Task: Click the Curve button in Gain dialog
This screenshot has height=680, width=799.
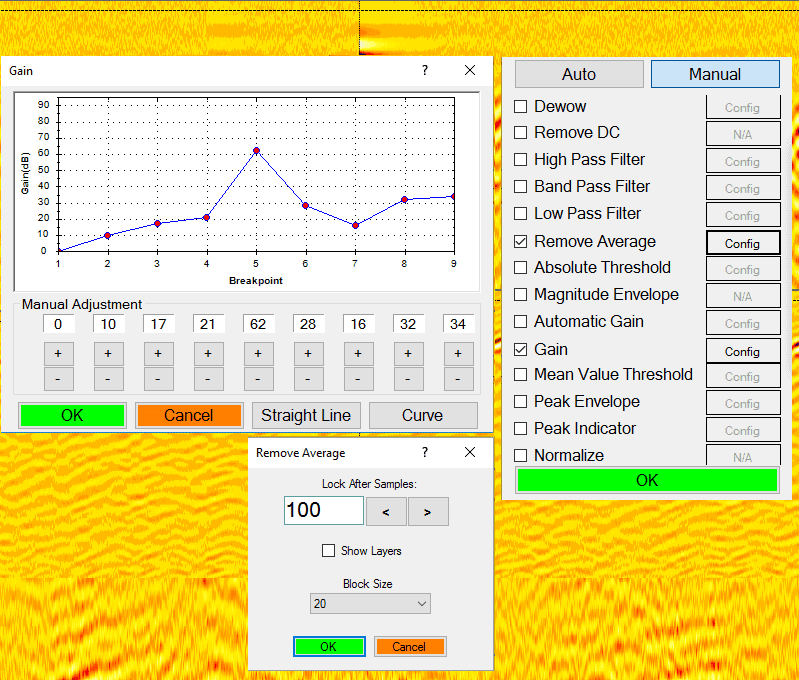Action: 423,416
